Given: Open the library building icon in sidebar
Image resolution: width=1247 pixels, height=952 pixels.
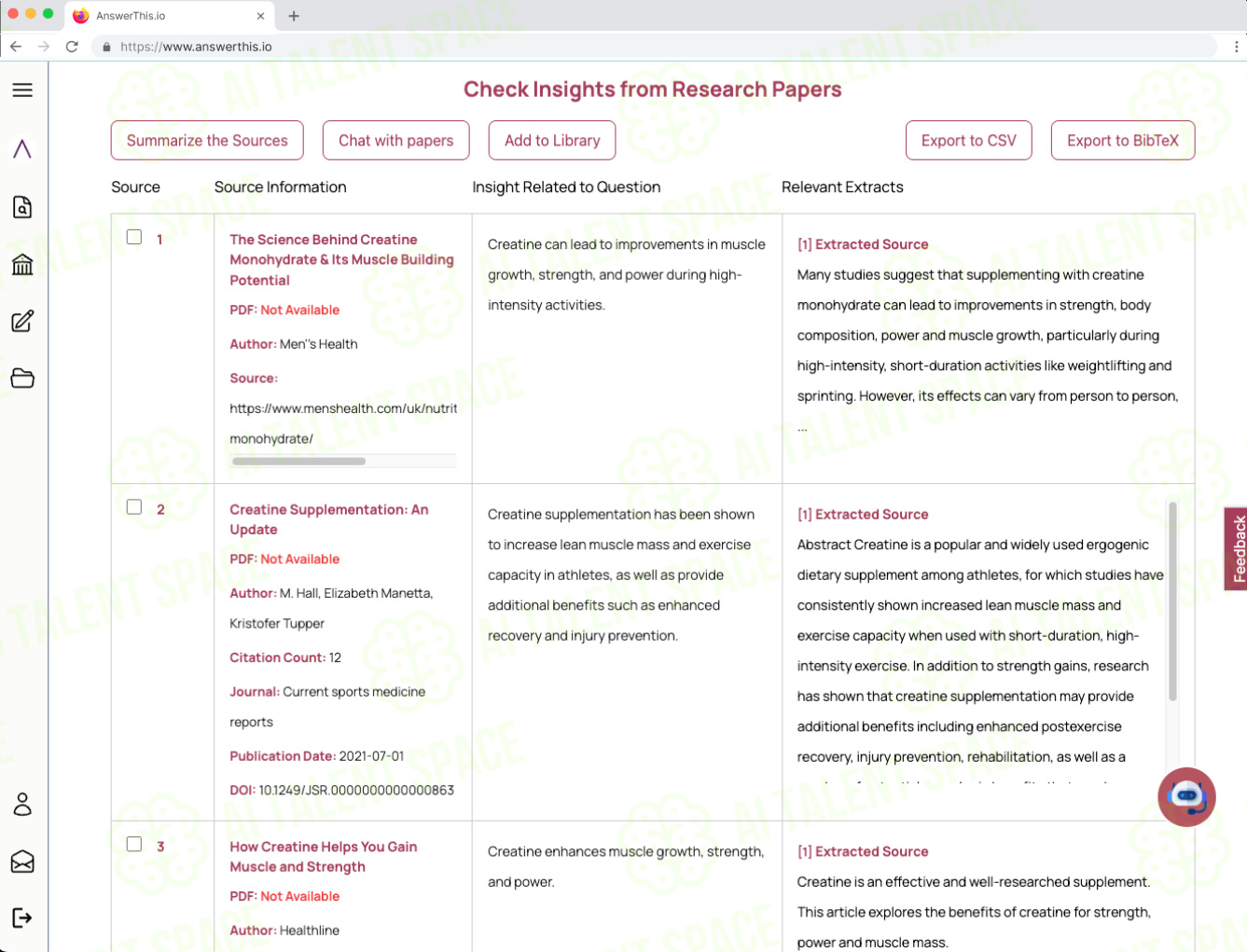Looking at the screenshot, I should (22, 265).
